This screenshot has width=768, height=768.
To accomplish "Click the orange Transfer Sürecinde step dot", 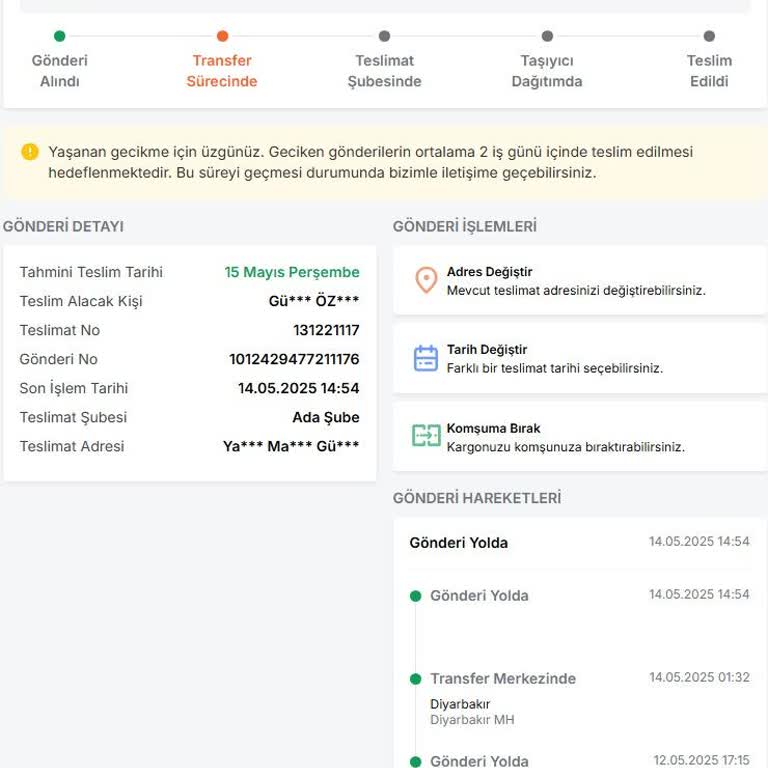I will click(x=222, y=36).
